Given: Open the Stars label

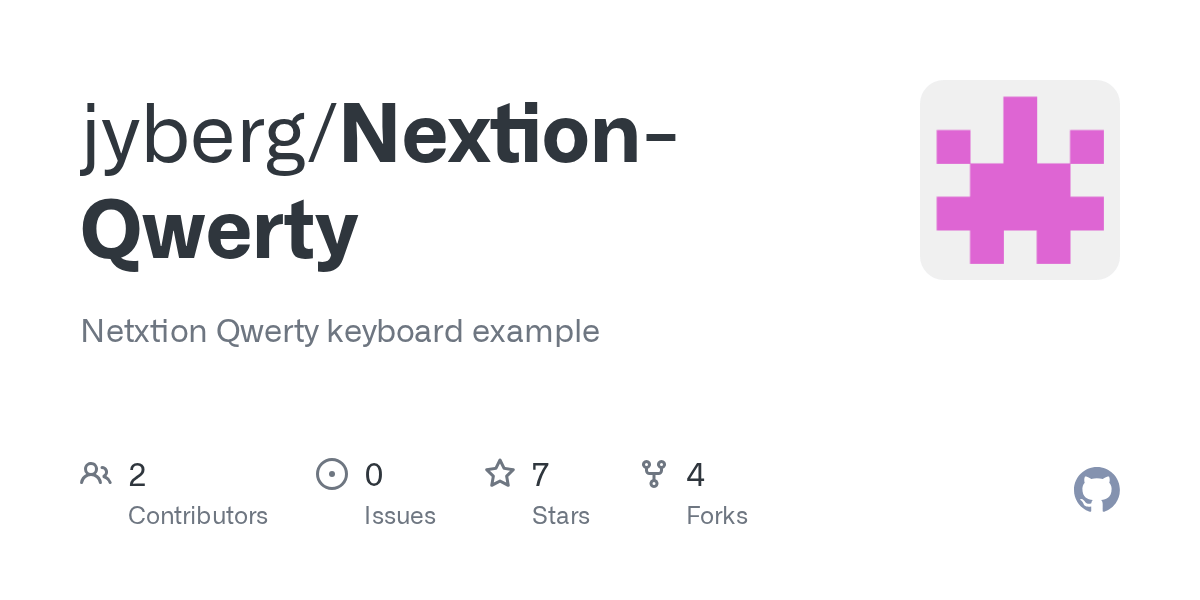Looking at the screenshot, I should (x=561, y=516).
